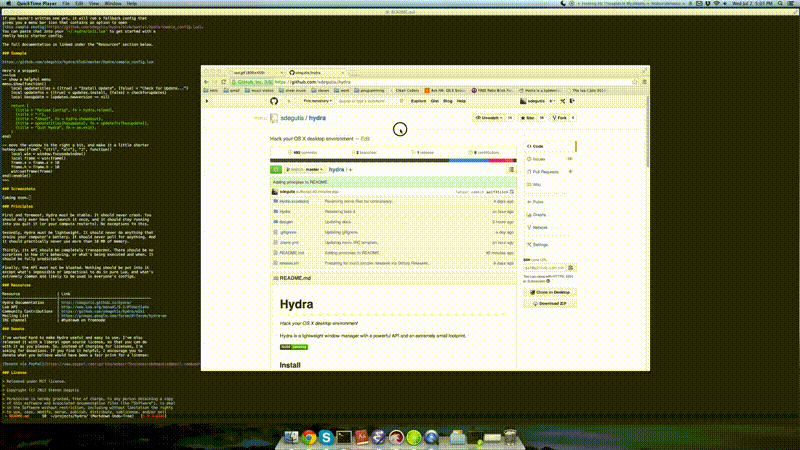Image resolution: width=800 pixels, height=450 pixels.
Task: Open Chrome's hamburger menu
Action: pos(644,82)
